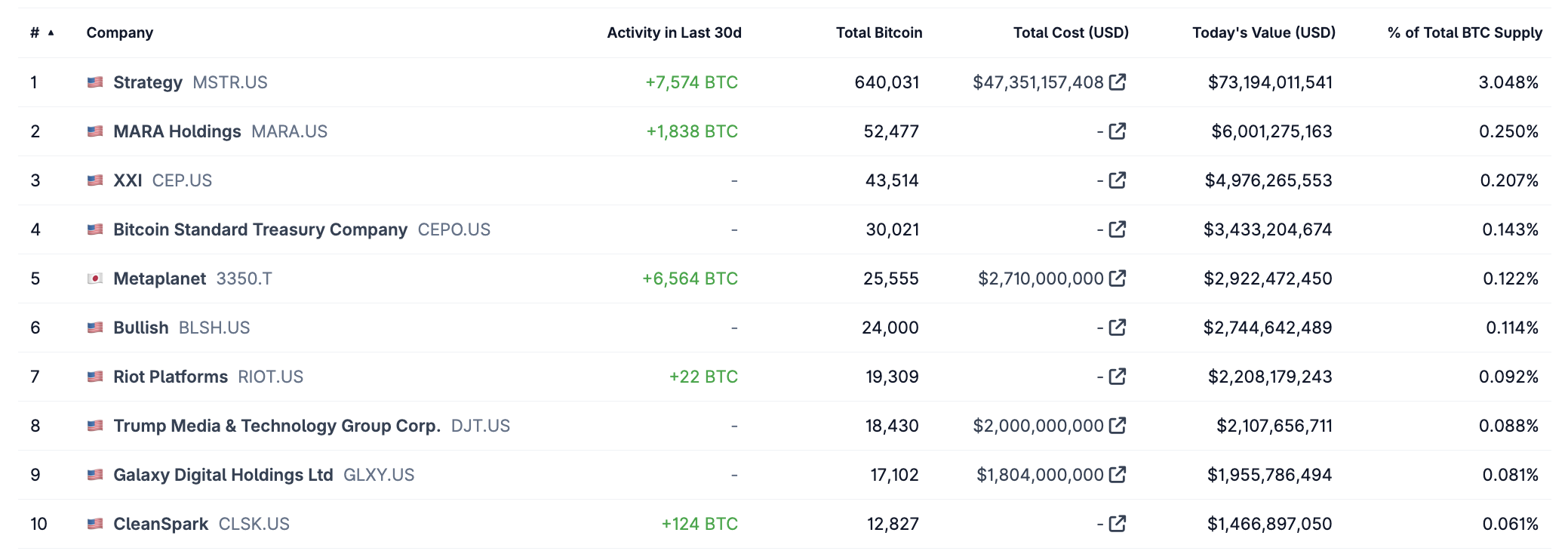Toggle sorting by Today's Value column
The height and width of the screenshot is (551, 1568).
pos(1263,32)
